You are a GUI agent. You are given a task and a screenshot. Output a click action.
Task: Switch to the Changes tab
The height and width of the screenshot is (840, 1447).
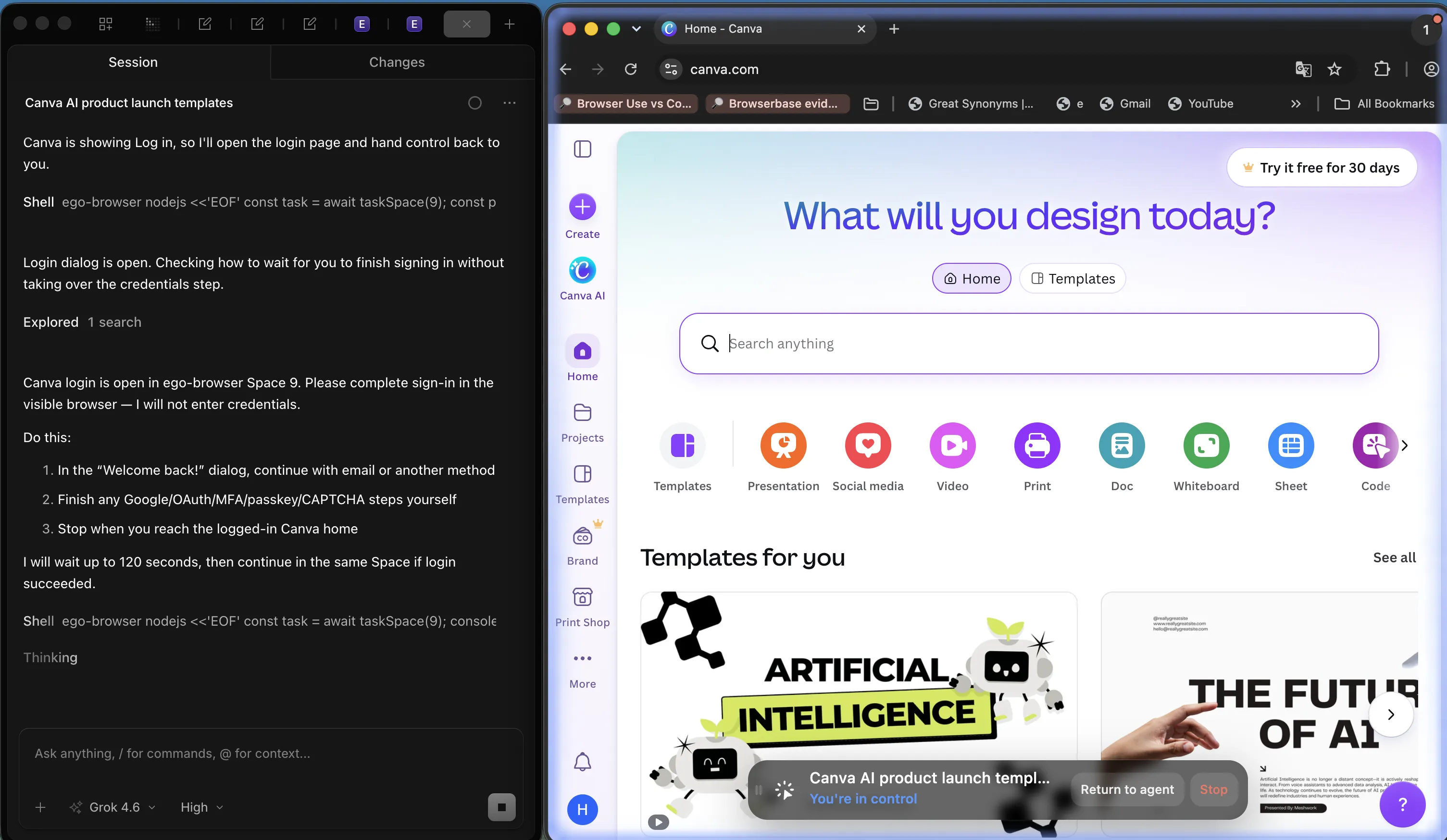(x=397, y=62)
